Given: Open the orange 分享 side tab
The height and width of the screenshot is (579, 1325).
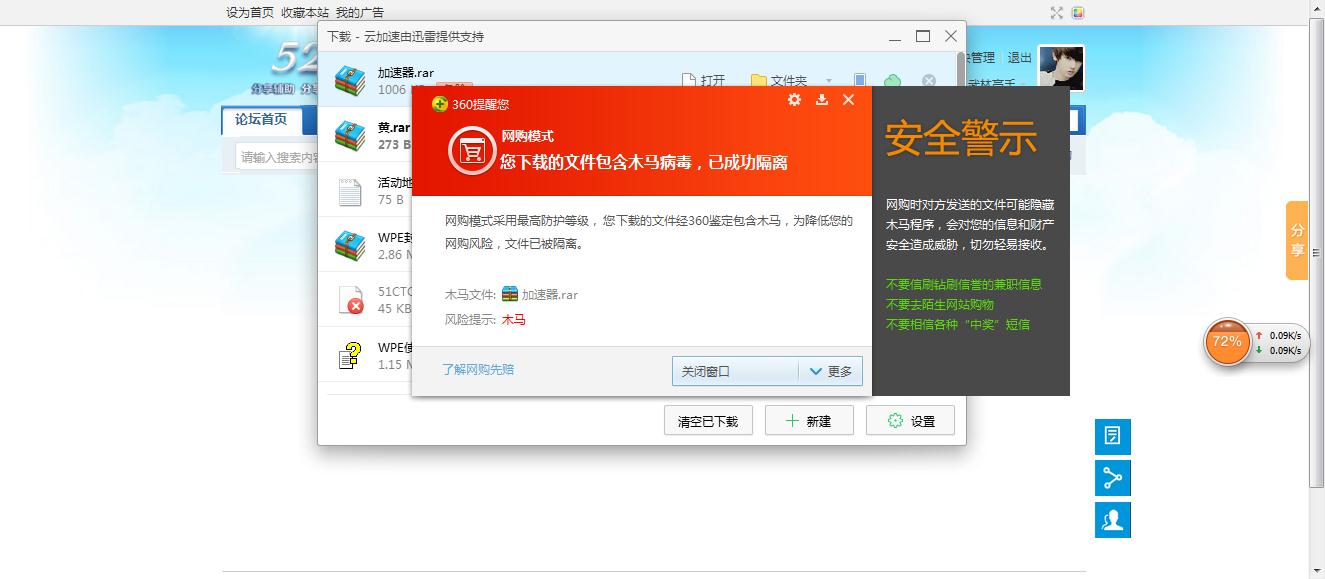Looking at the screenshot, I should tap(1297, 240).
